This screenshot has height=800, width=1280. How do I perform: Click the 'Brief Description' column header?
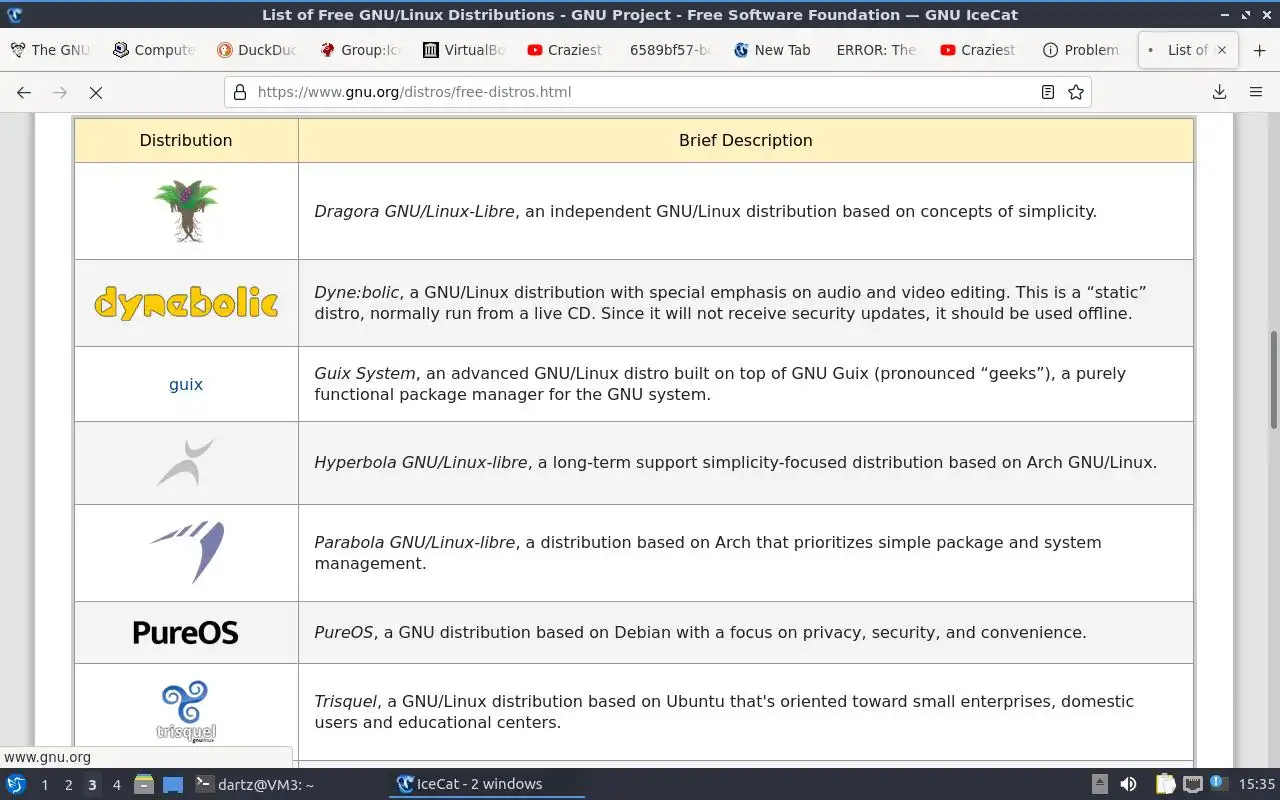point(746,140)
